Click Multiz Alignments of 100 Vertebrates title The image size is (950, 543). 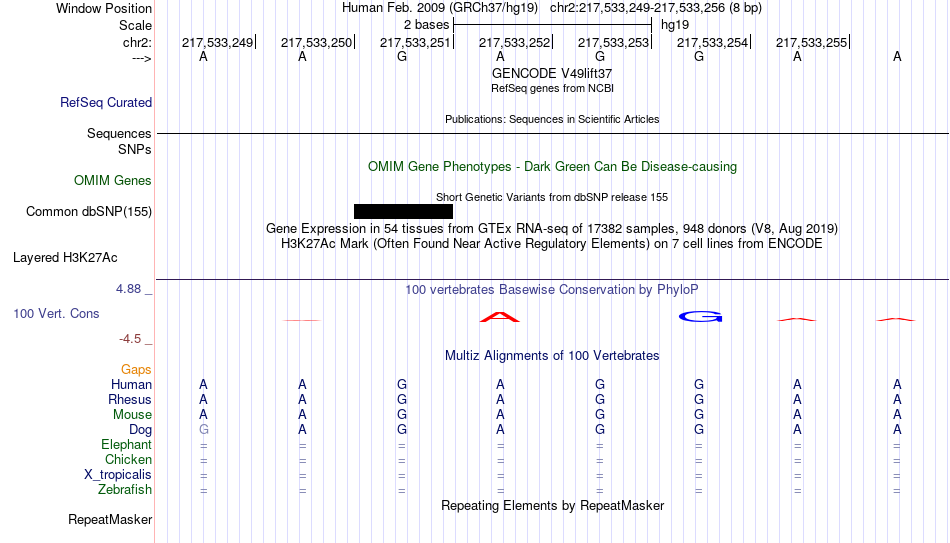(x=552, y=356)
